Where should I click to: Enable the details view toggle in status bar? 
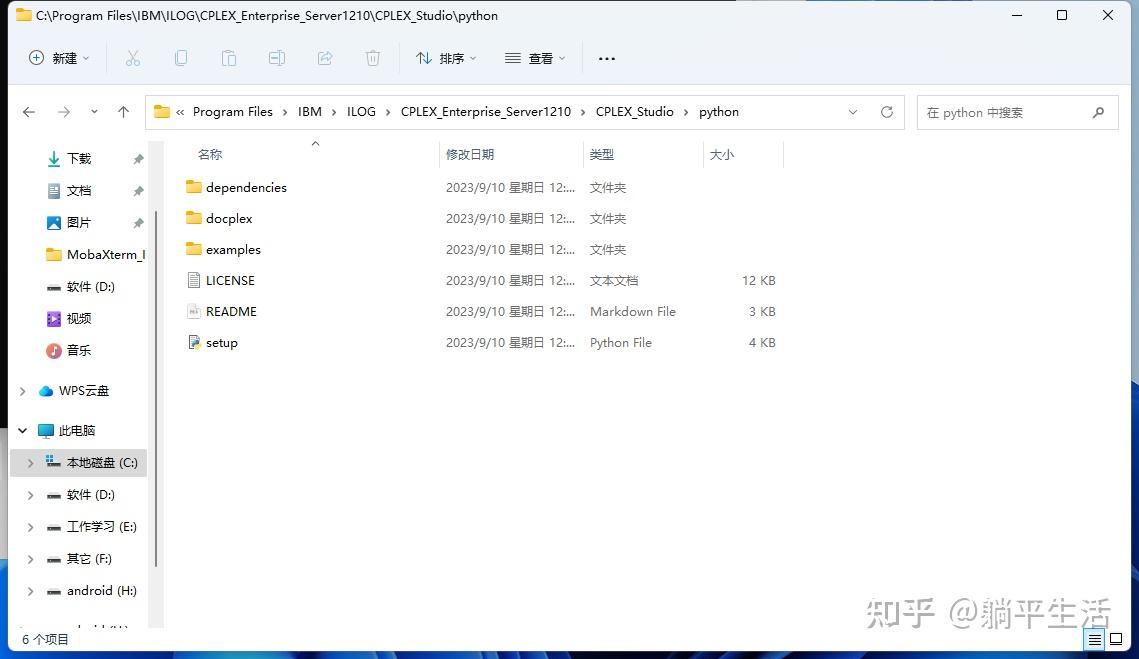[x=1094, y=640]
